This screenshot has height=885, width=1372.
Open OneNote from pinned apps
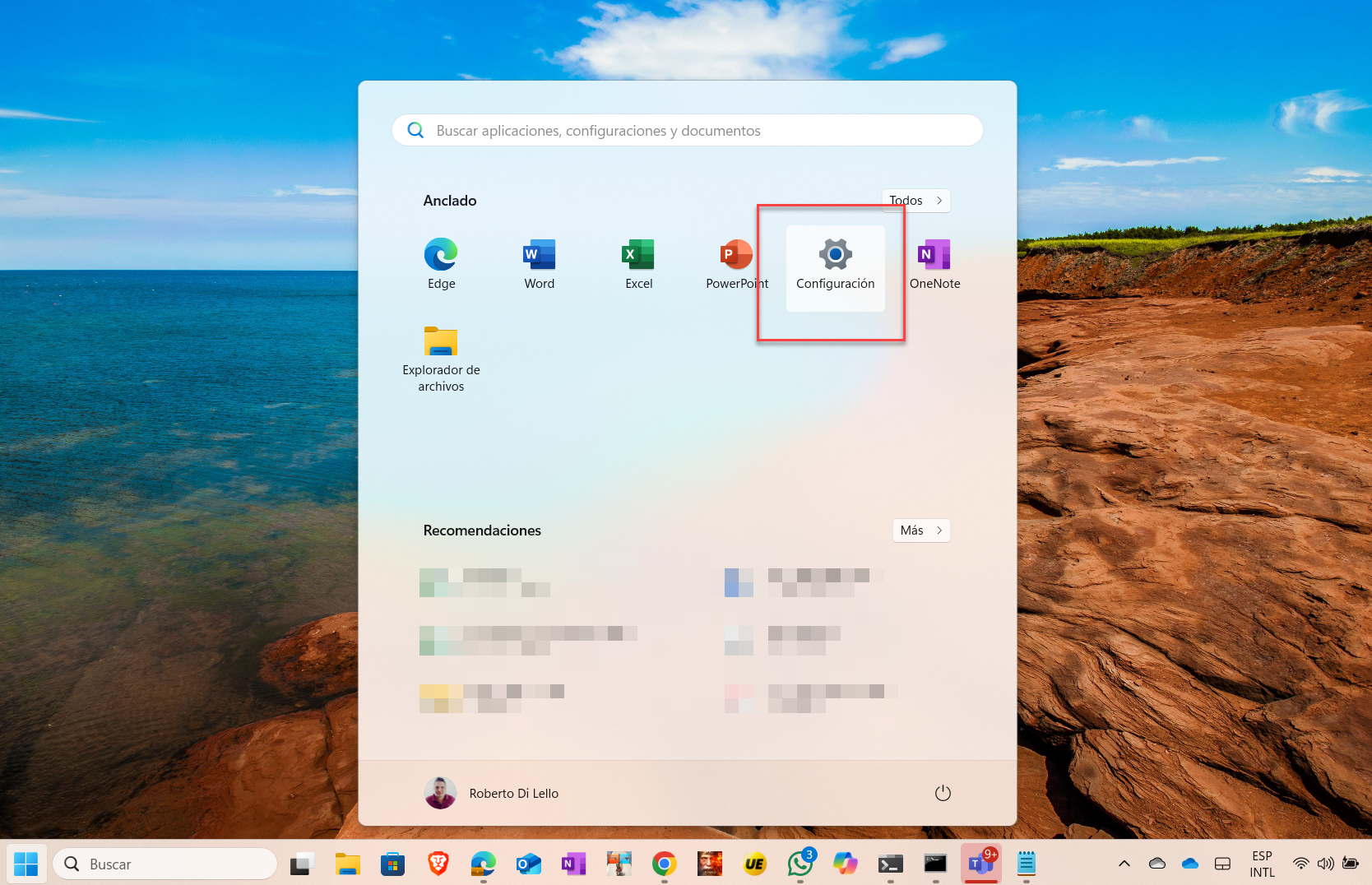pos(934,263)
